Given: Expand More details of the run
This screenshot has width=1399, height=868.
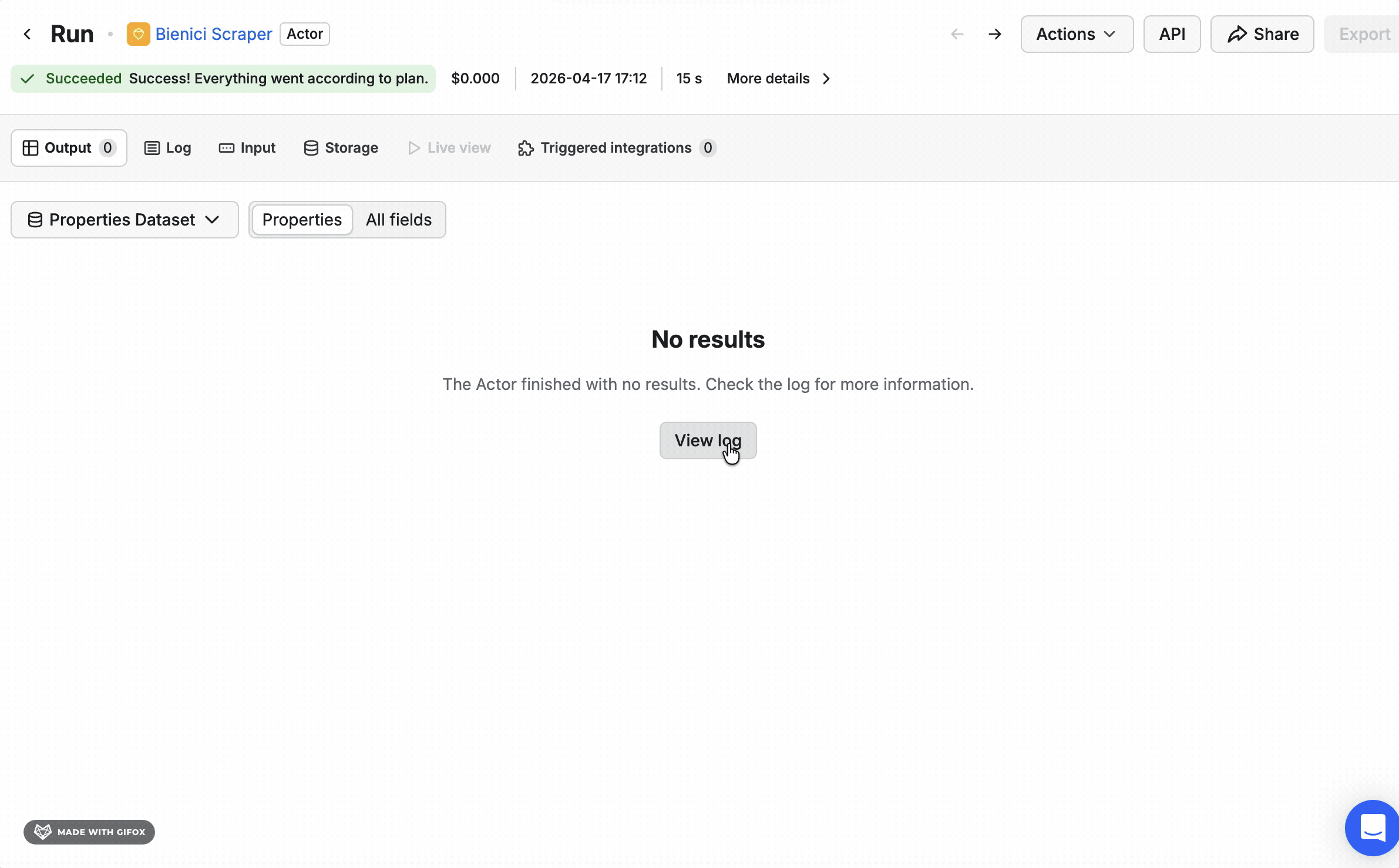Looking at the screenshot, I should click(x=768, y=78).
